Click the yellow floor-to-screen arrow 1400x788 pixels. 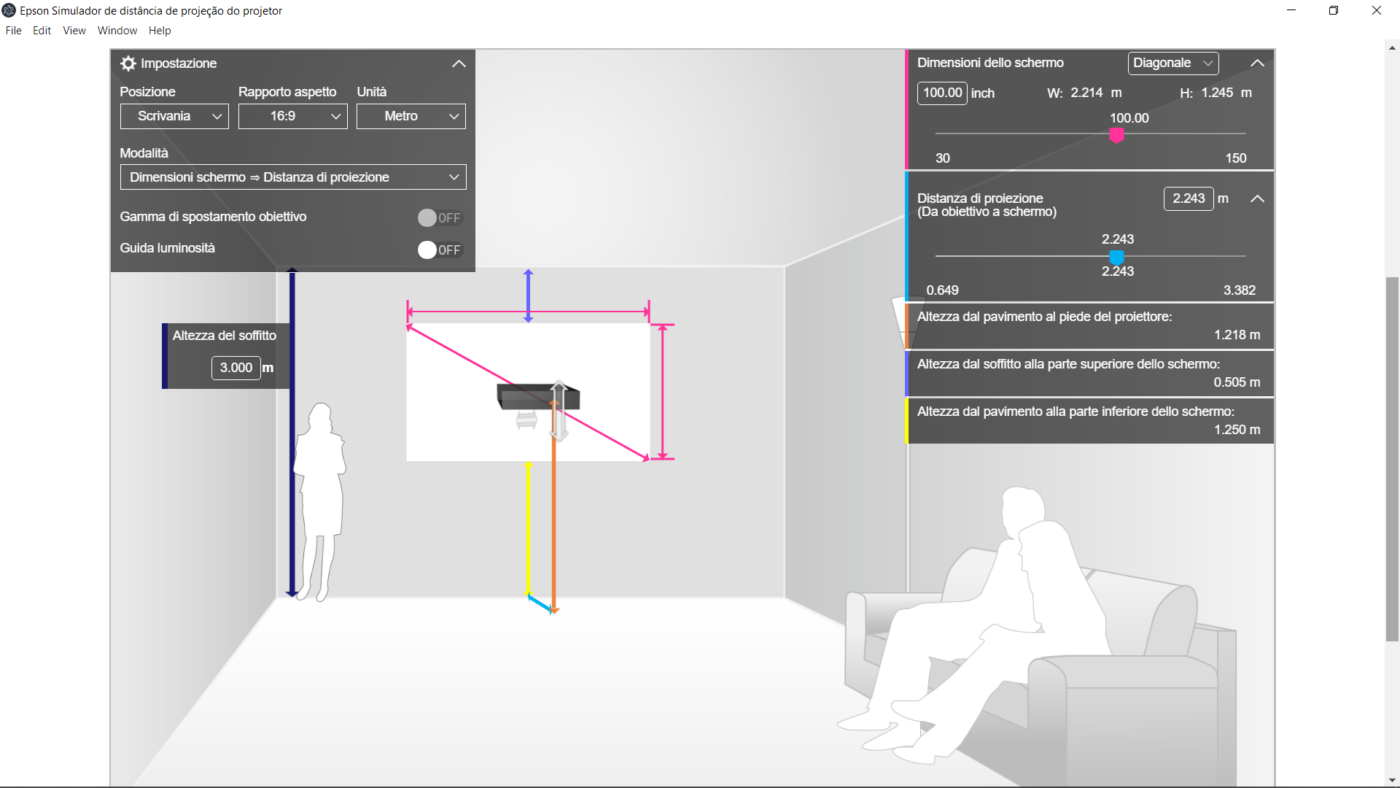tap(528, 529)
